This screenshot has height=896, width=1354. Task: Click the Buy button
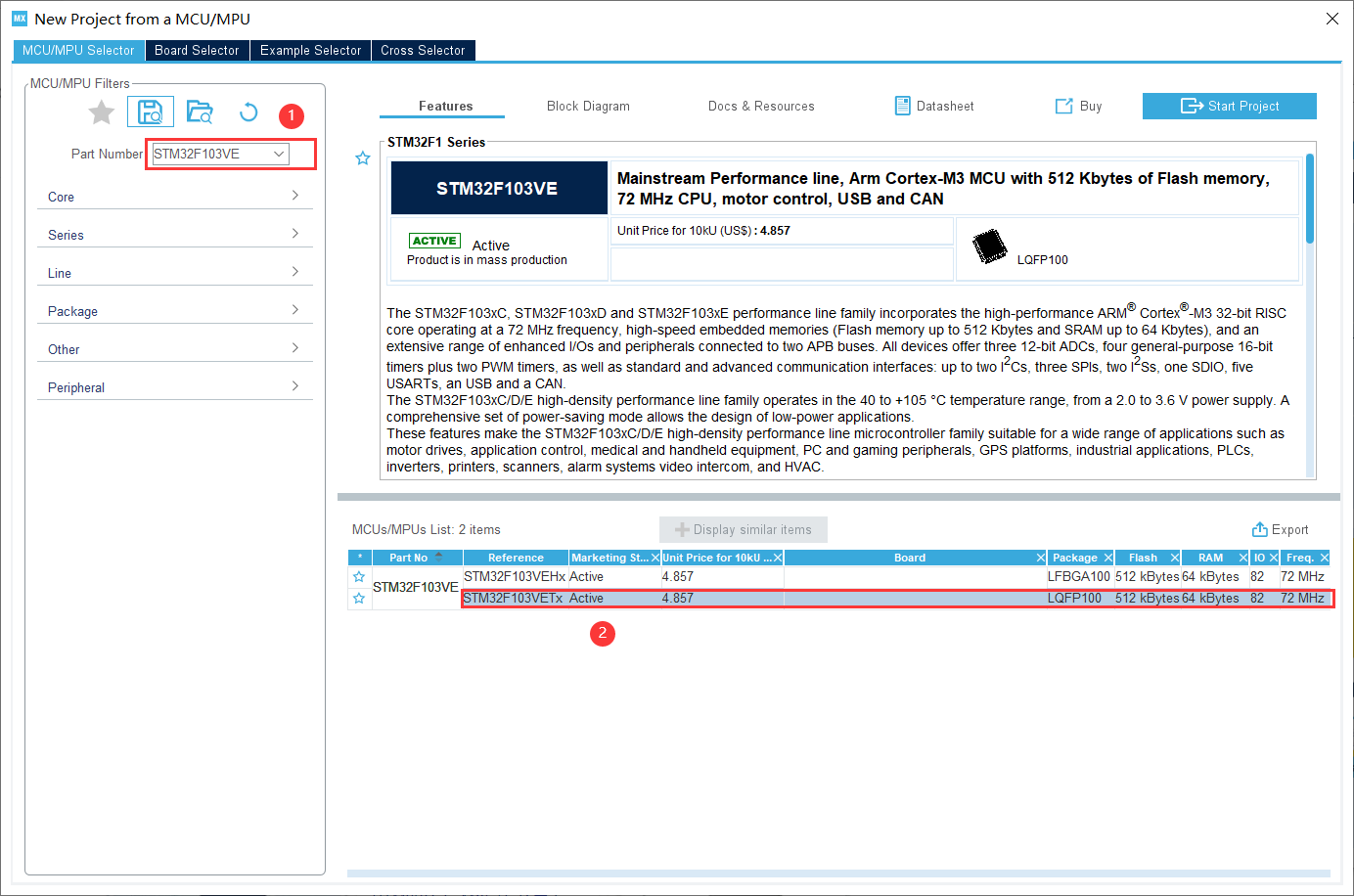pos(1078,106)
